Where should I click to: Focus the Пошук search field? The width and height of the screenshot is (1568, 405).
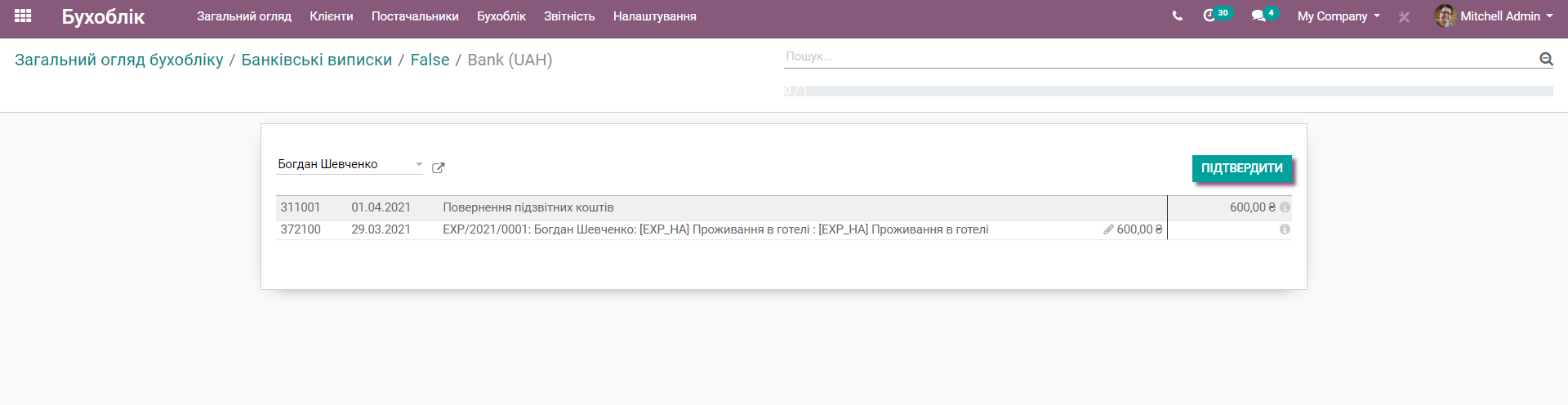click(x=1160, y=57)
